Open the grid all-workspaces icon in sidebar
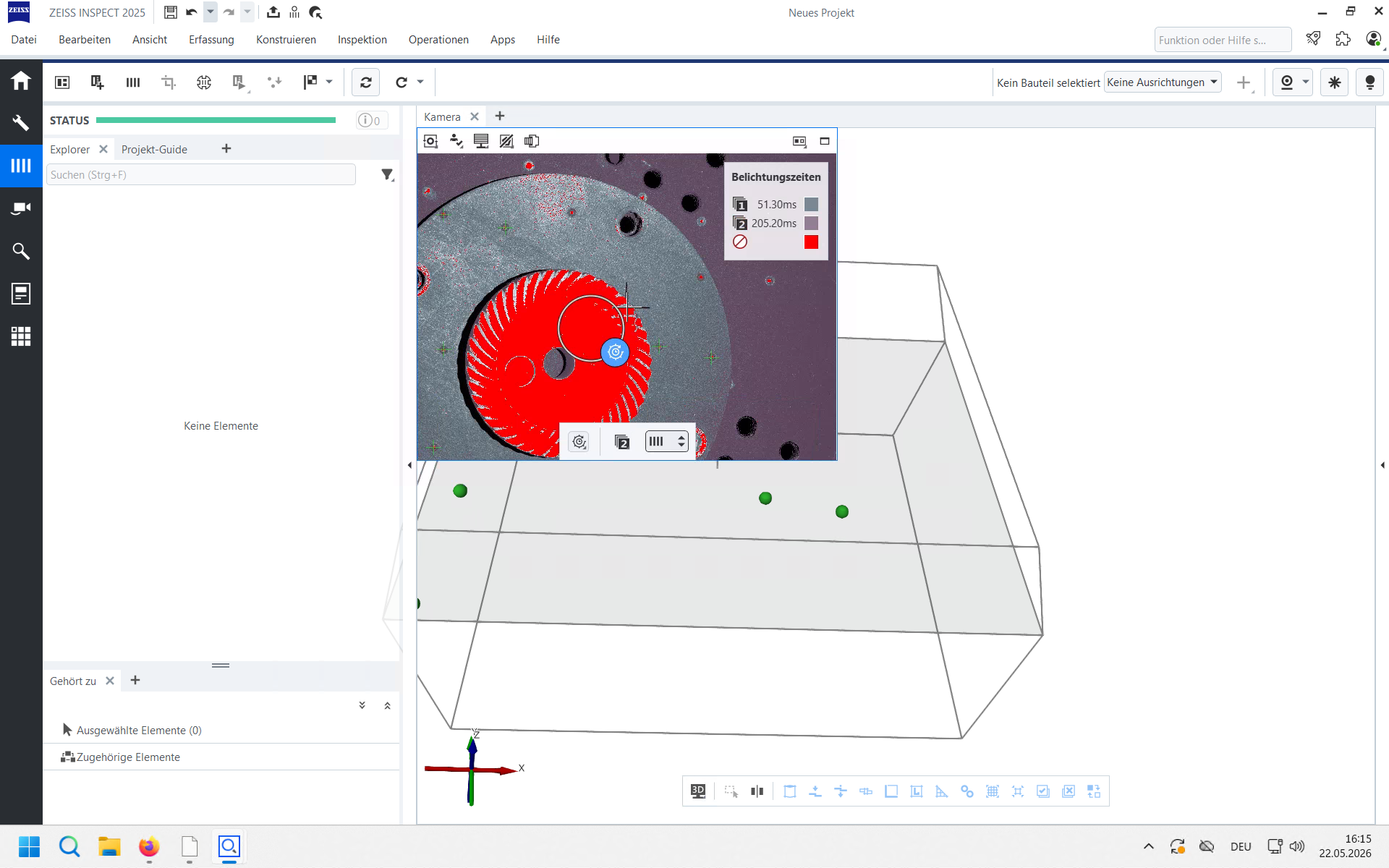 click(x=20, y=336)
